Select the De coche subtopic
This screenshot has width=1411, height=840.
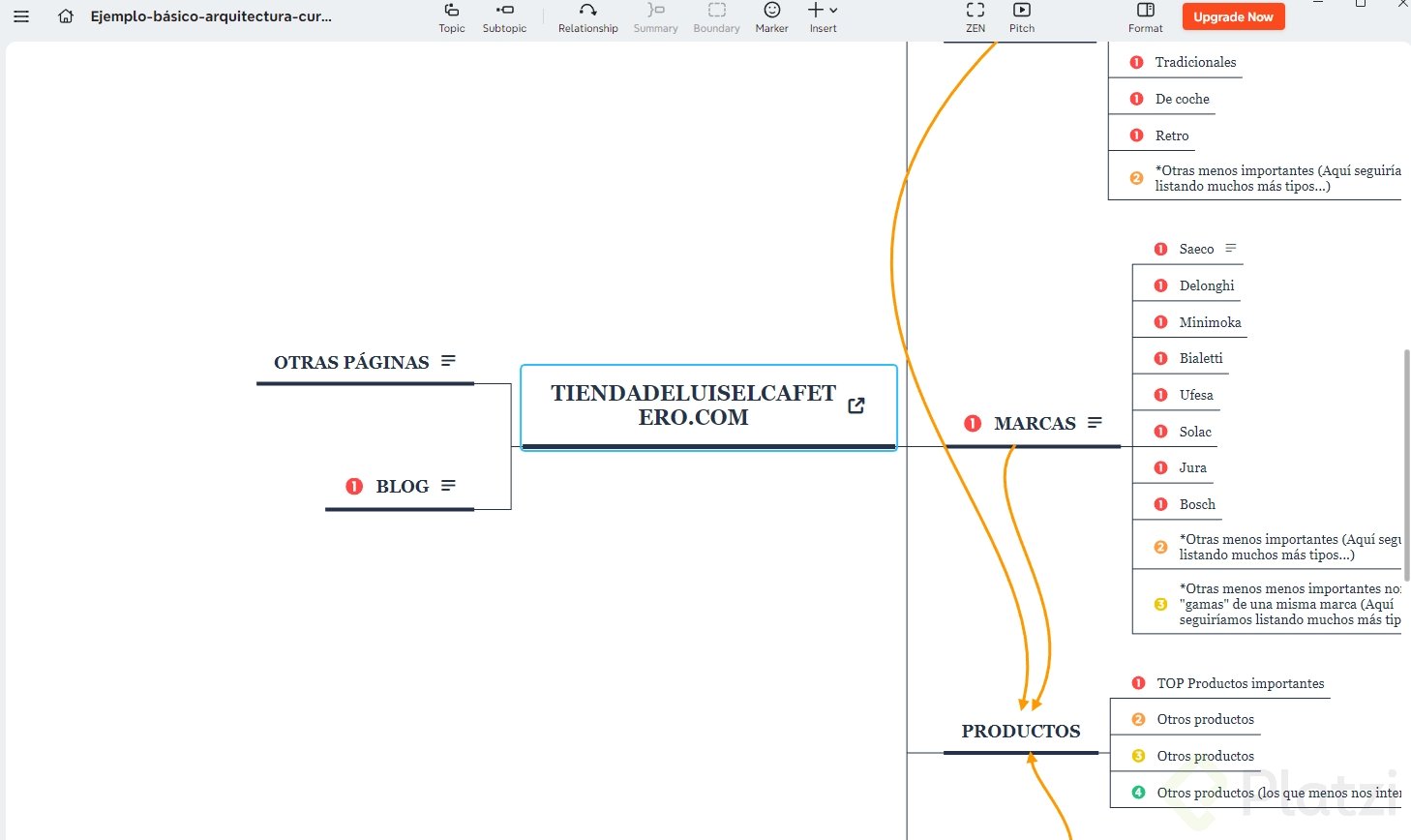[x=1182, y=99]
